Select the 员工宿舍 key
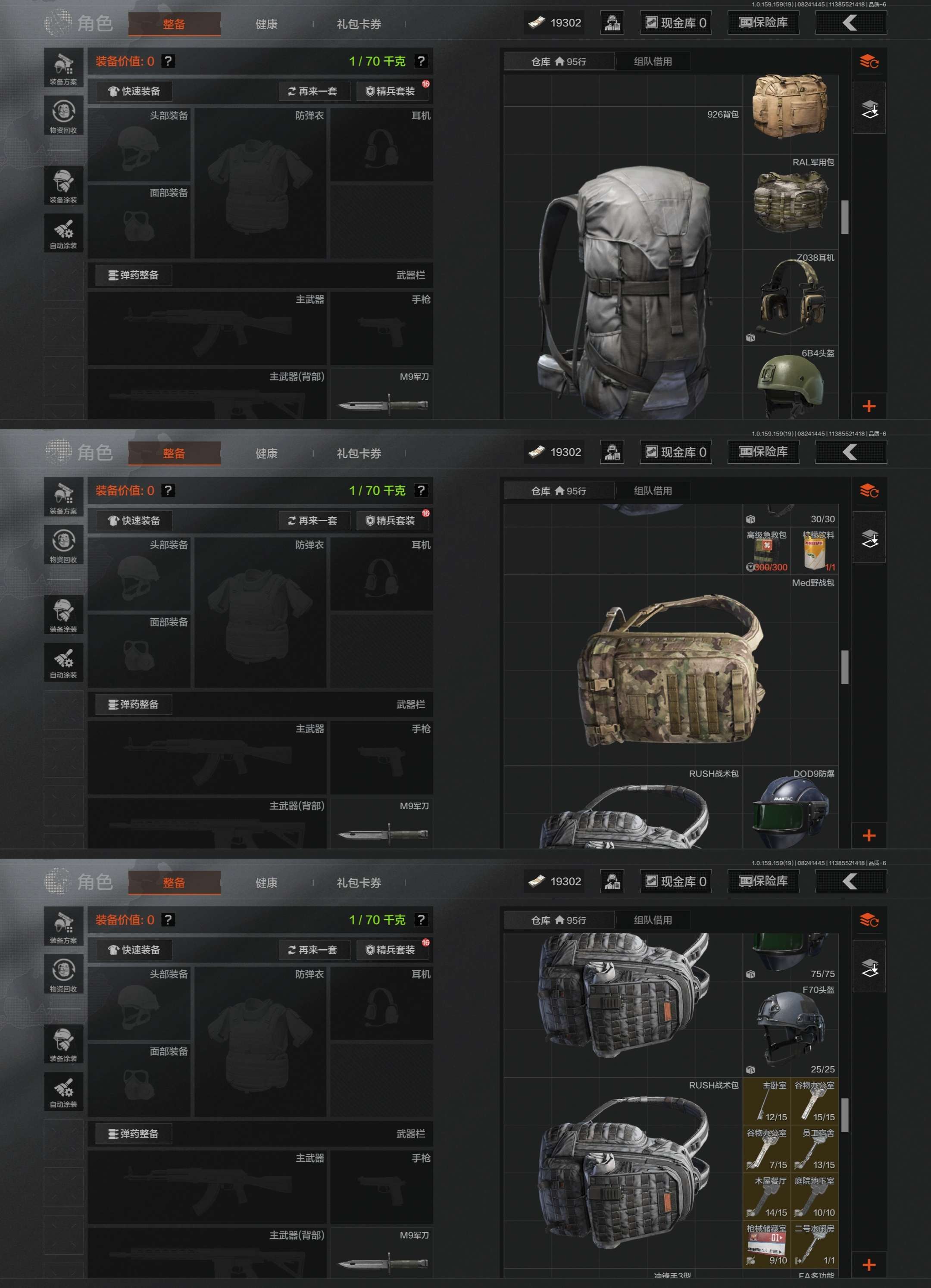The image size is (931, 1288). (x=815, y=1148)
